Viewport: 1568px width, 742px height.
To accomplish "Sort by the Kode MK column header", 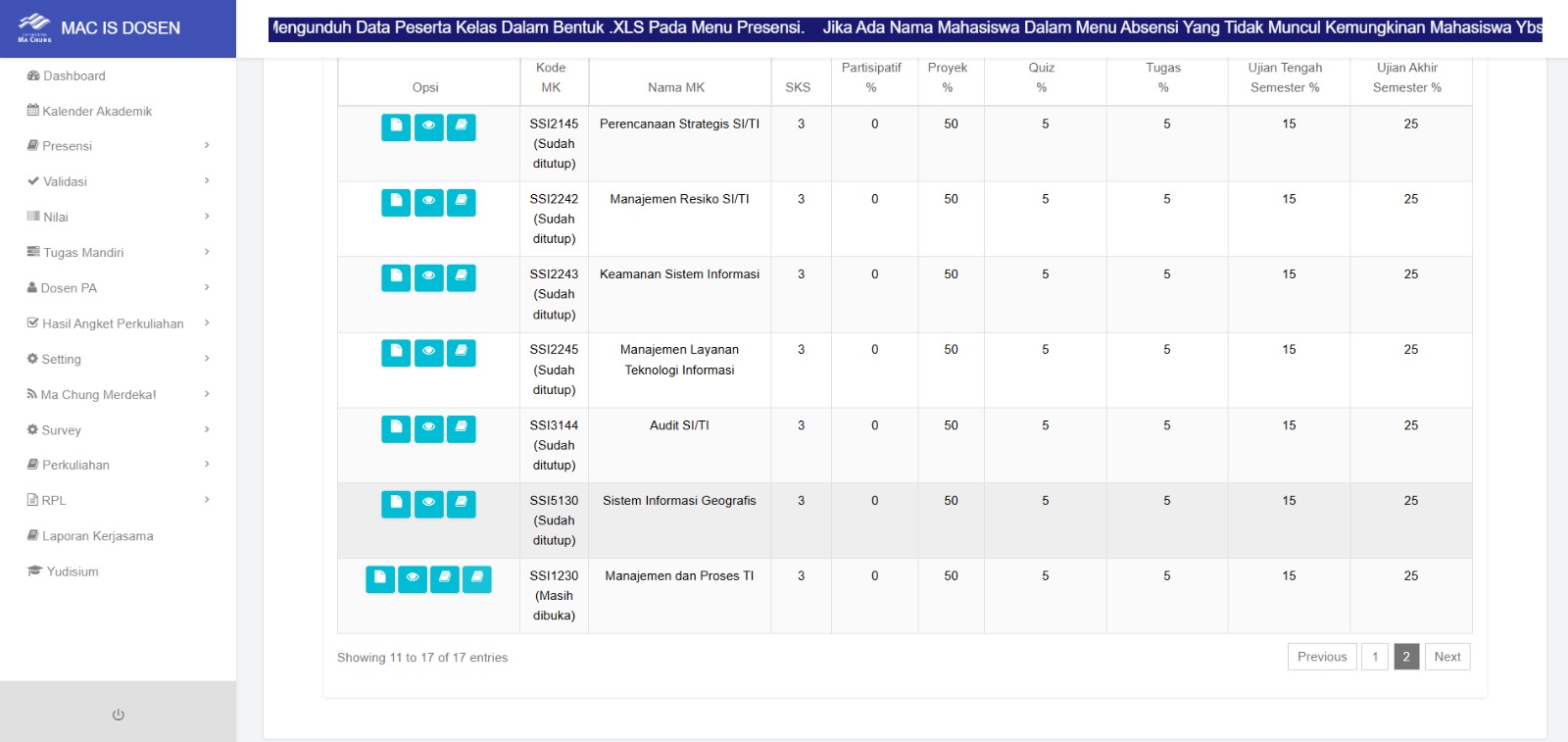I will (554, 79).
